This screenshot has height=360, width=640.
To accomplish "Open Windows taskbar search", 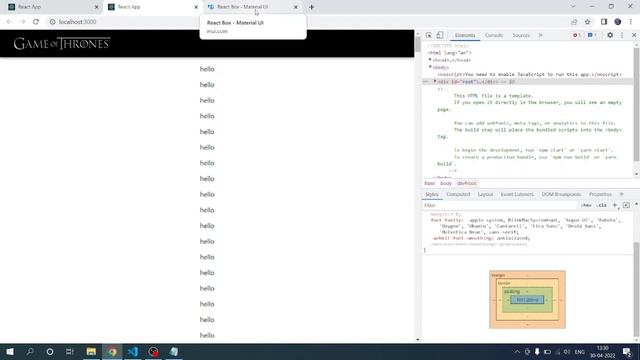I will coord(30,351).
